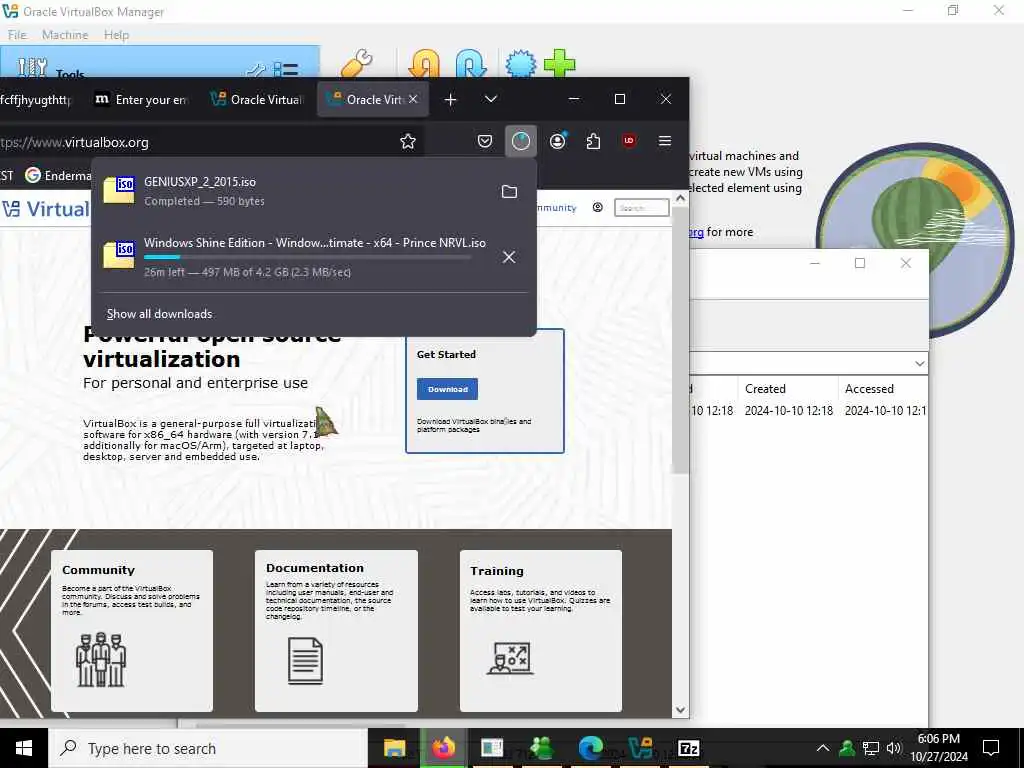Cancel the Windows Shine Edition download
This screenshot has height=768, width=1024.
[509, 257]
